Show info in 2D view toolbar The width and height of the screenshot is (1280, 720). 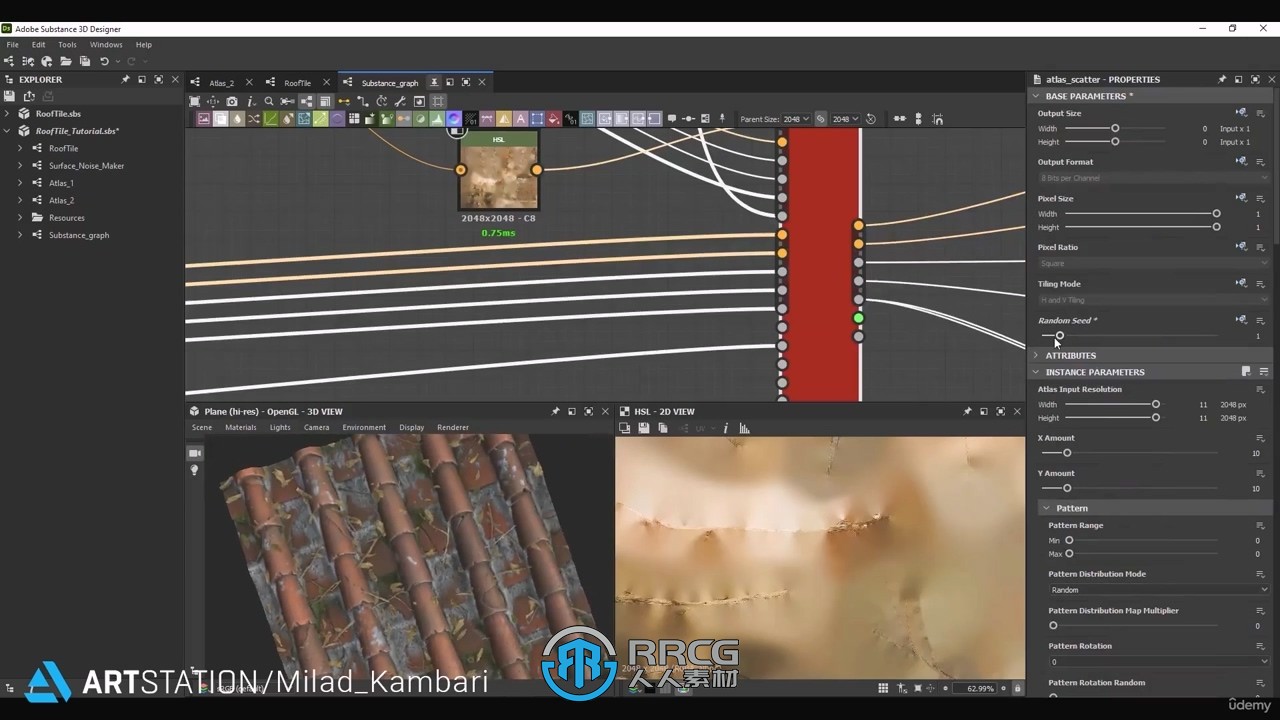[x=726, y=428]
